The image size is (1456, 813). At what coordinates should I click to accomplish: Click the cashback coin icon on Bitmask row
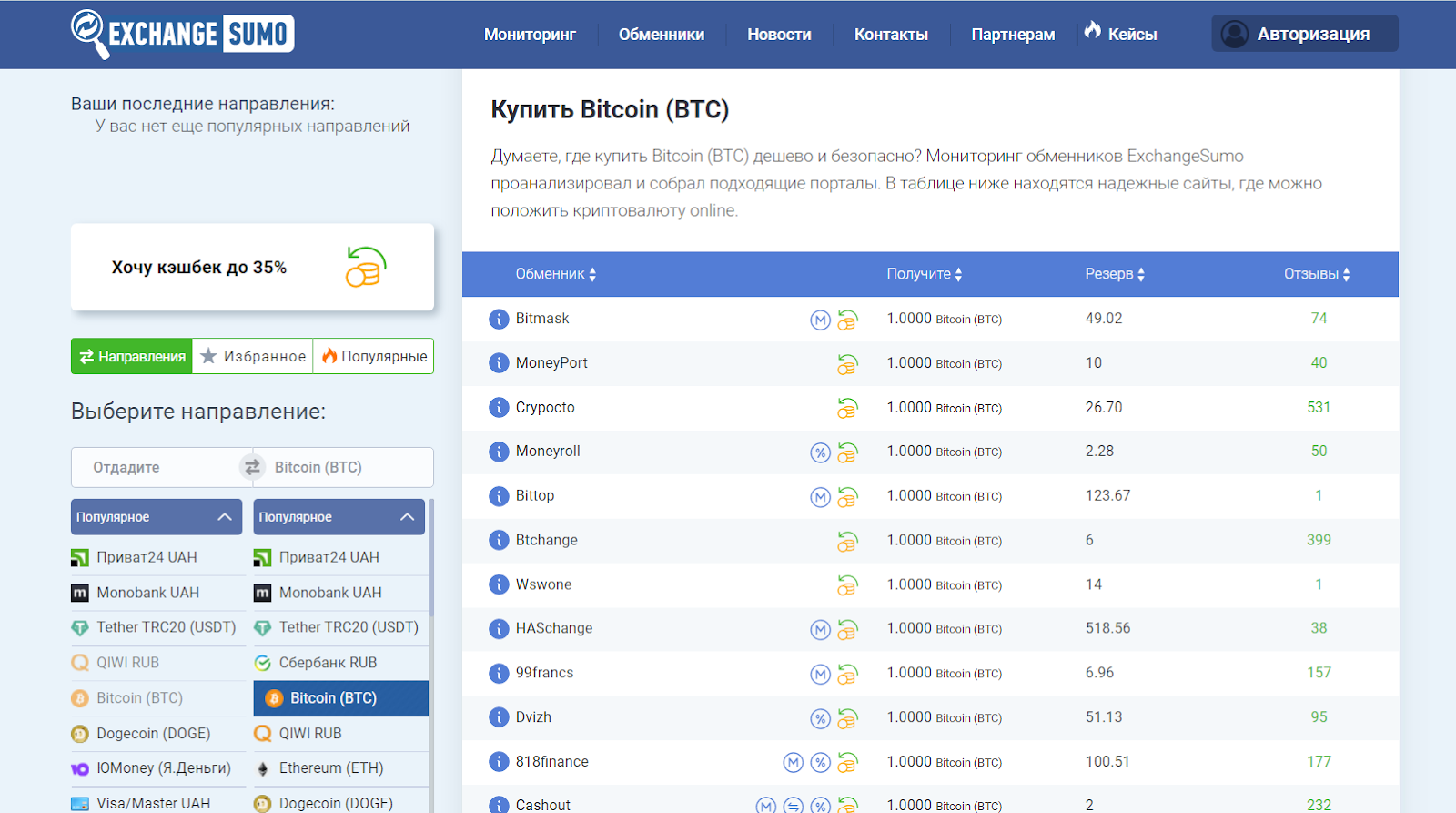[x=847, y=320]
